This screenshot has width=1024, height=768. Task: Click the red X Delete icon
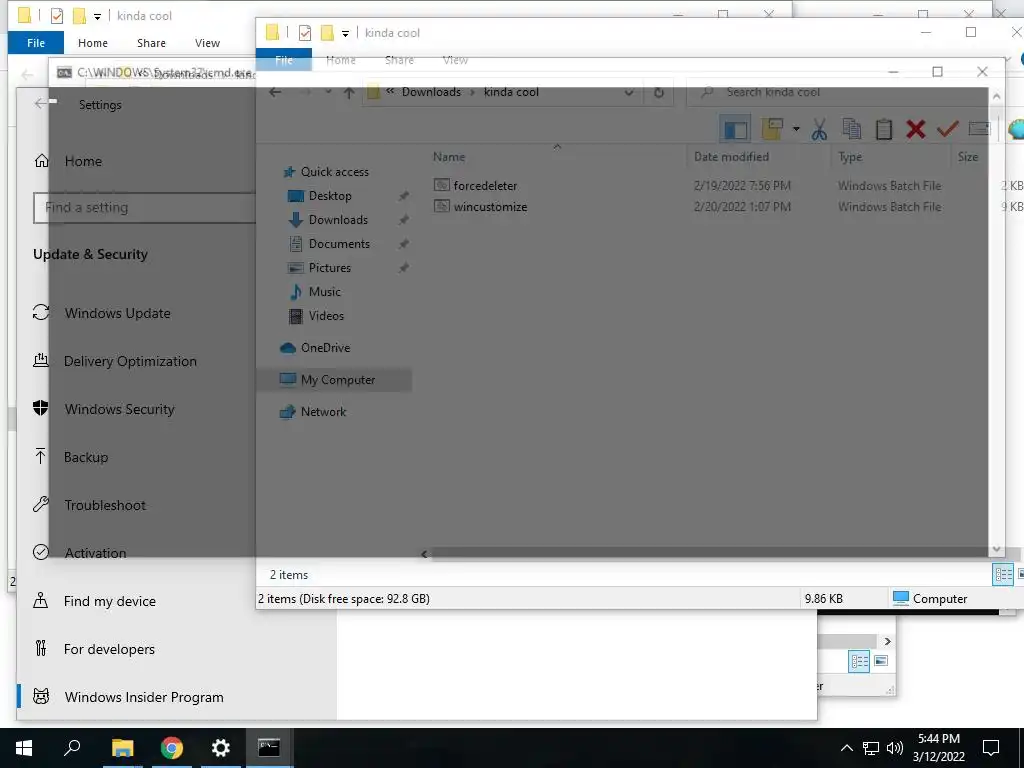click(x=916, y=129)
